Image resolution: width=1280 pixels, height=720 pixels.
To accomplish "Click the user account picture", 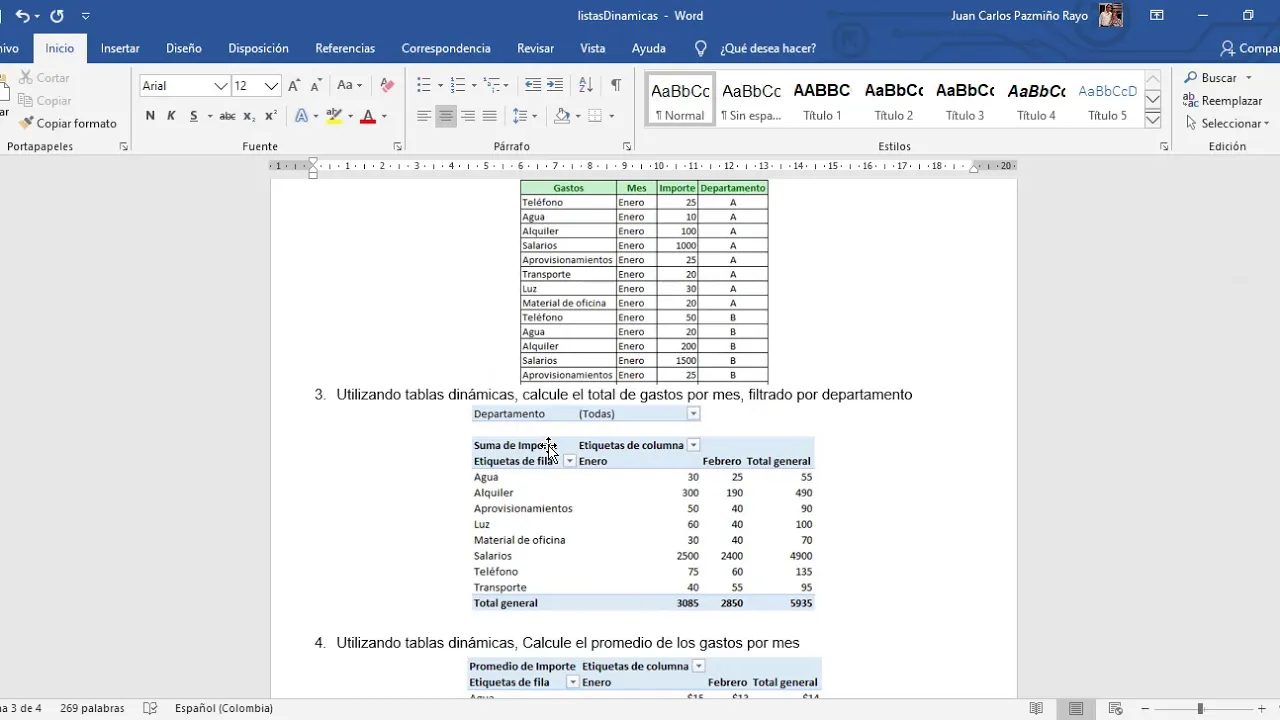I will coord(1111,16).
